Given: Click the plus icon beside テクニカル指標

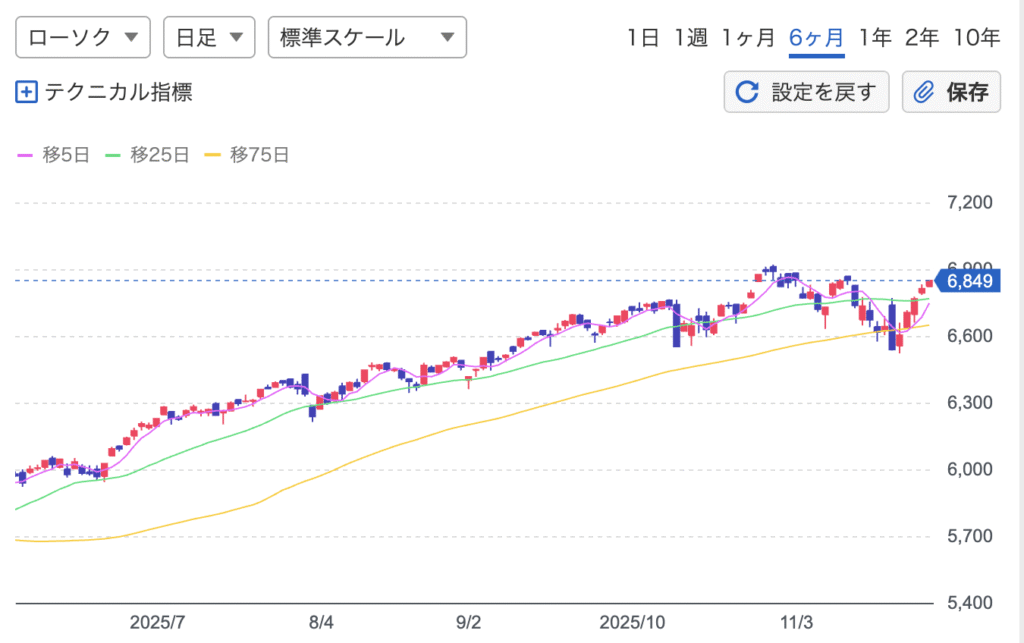Looking at the screenshot, I should pyautogui.click(x=27, y=93).
